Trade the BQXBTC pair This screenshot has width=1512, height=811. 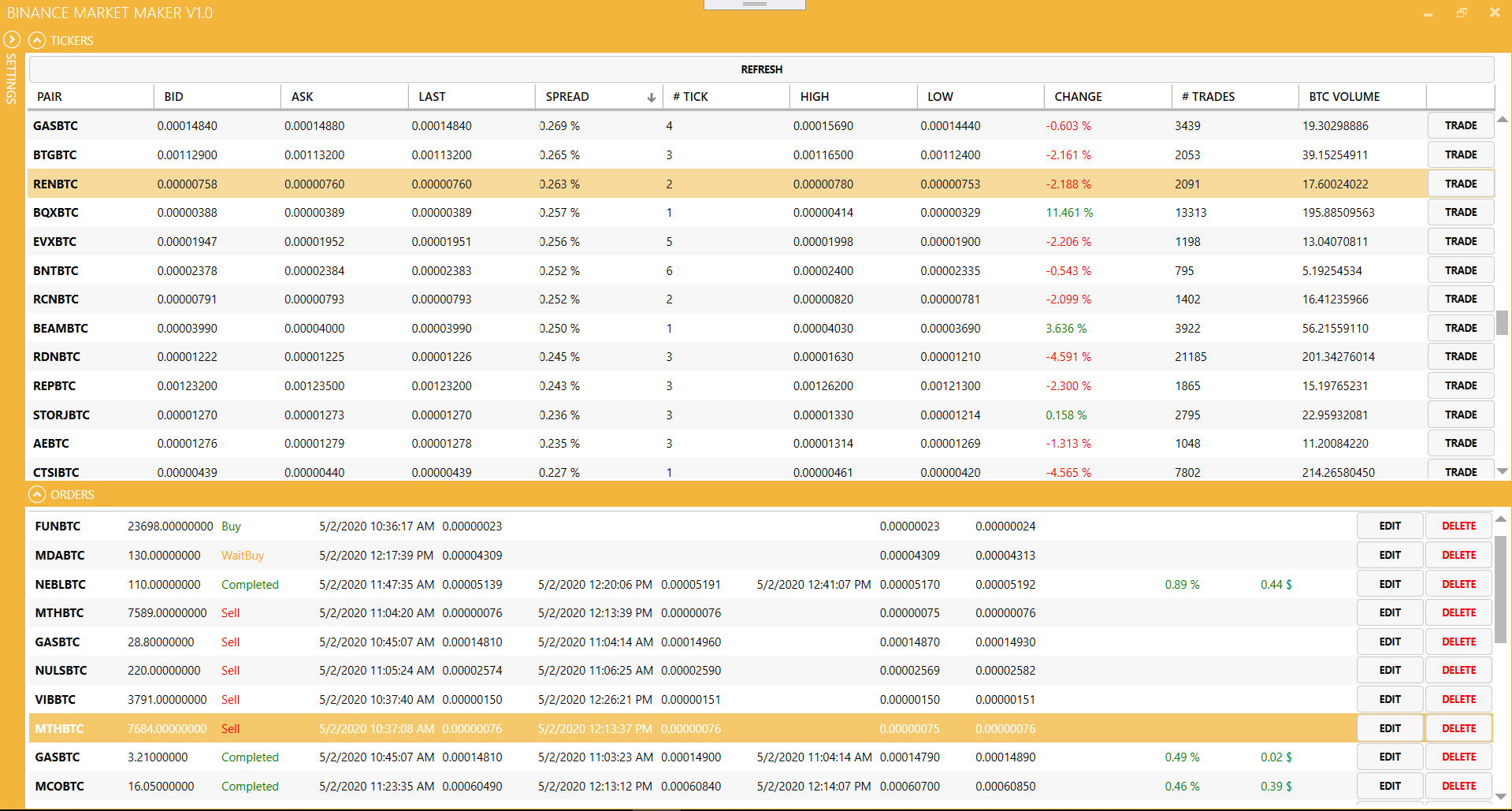pos(1461,212)
